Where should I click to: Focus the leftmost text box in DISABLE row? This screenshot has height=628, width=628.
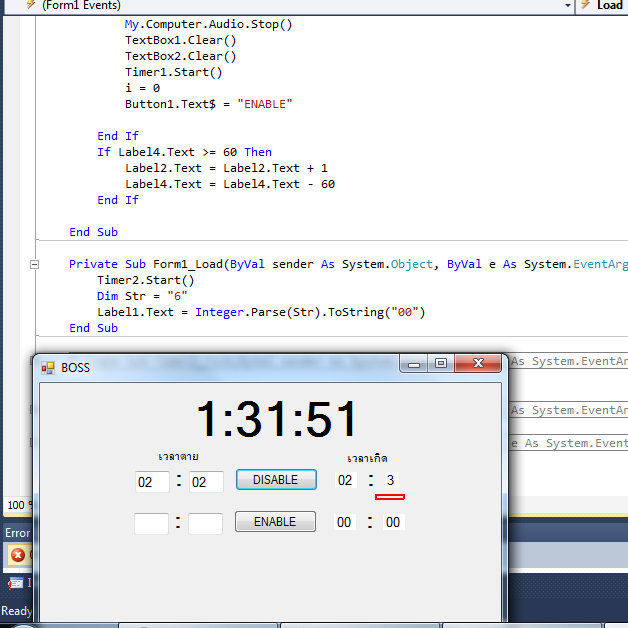(152, 482)
